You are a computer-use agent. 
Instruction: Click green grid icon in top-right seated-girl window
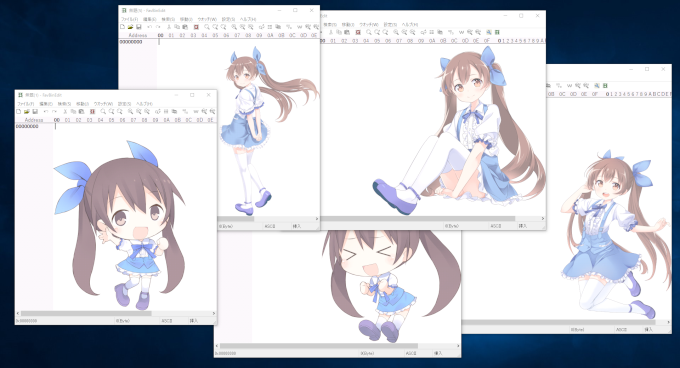click(x=497, y=33)
